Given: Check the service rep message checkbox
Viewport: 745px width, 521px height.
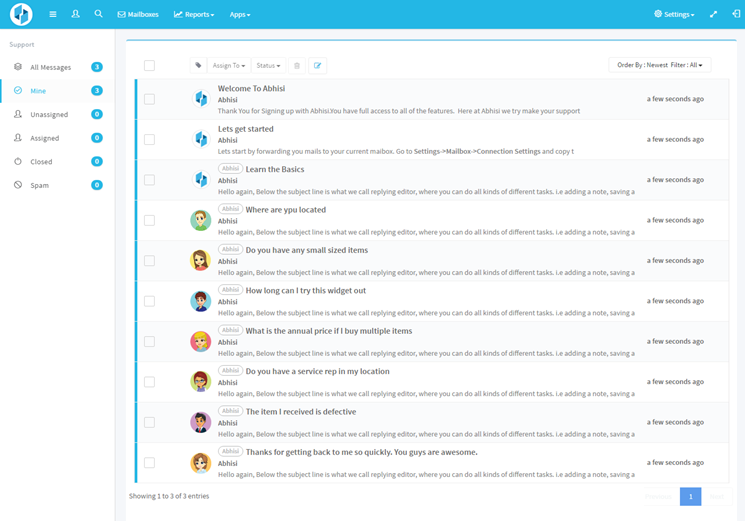Looking at the screenshot, I should [149, 382].
